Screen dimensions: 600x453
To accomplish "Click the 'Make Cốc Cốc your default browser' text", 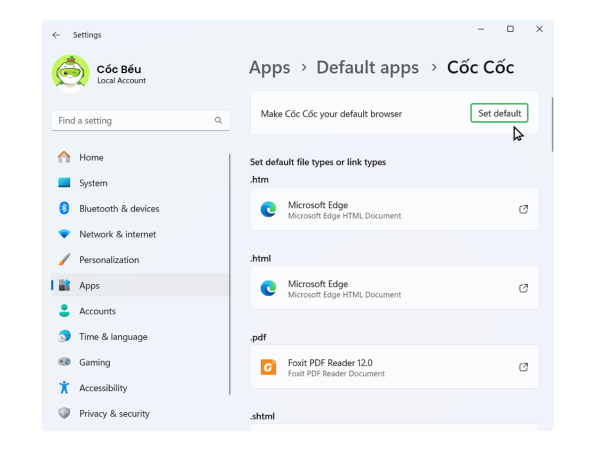I will 331,114.
